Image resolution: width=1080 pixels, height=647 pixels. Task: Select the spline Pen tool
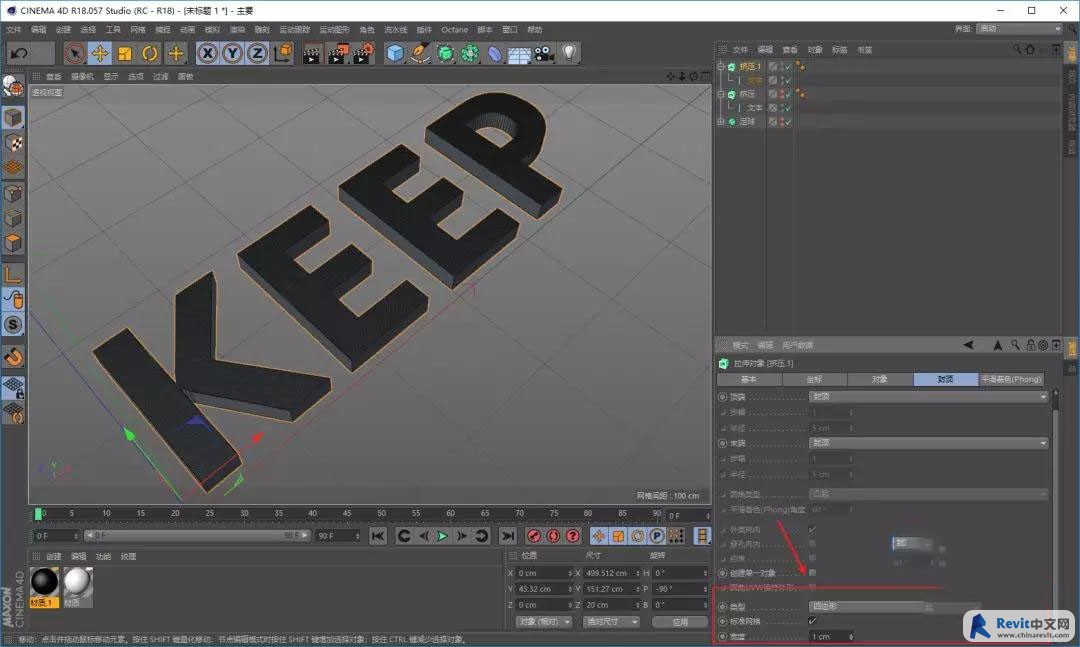coord(419,53)
